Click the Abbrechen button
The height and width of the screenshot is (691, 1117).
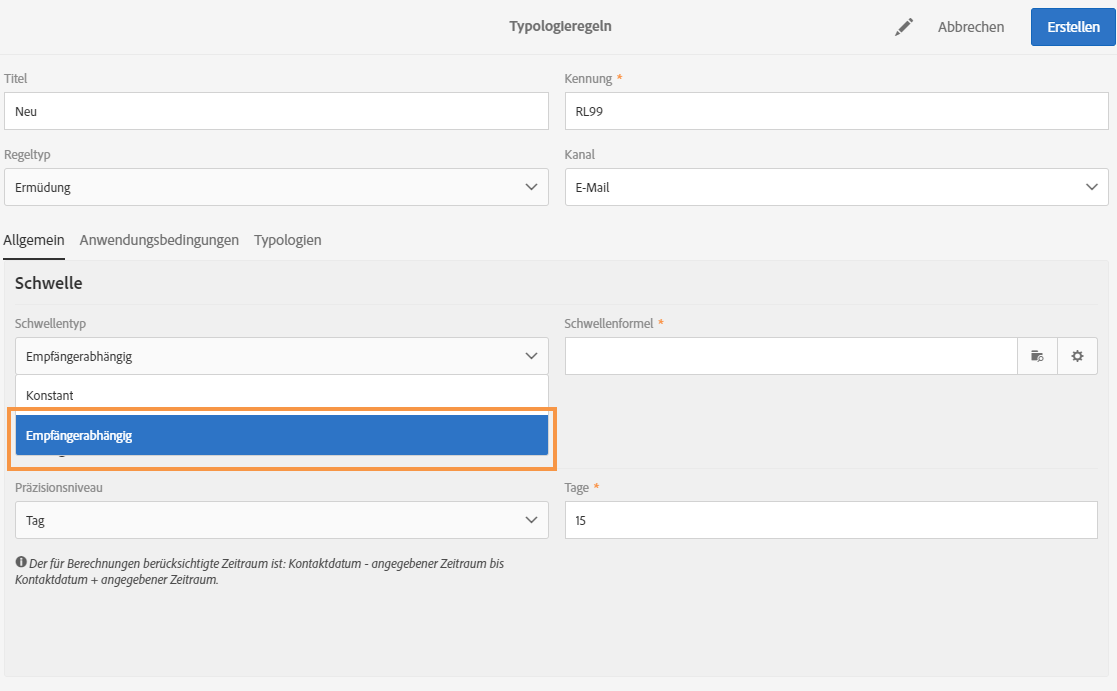point(970,27)
